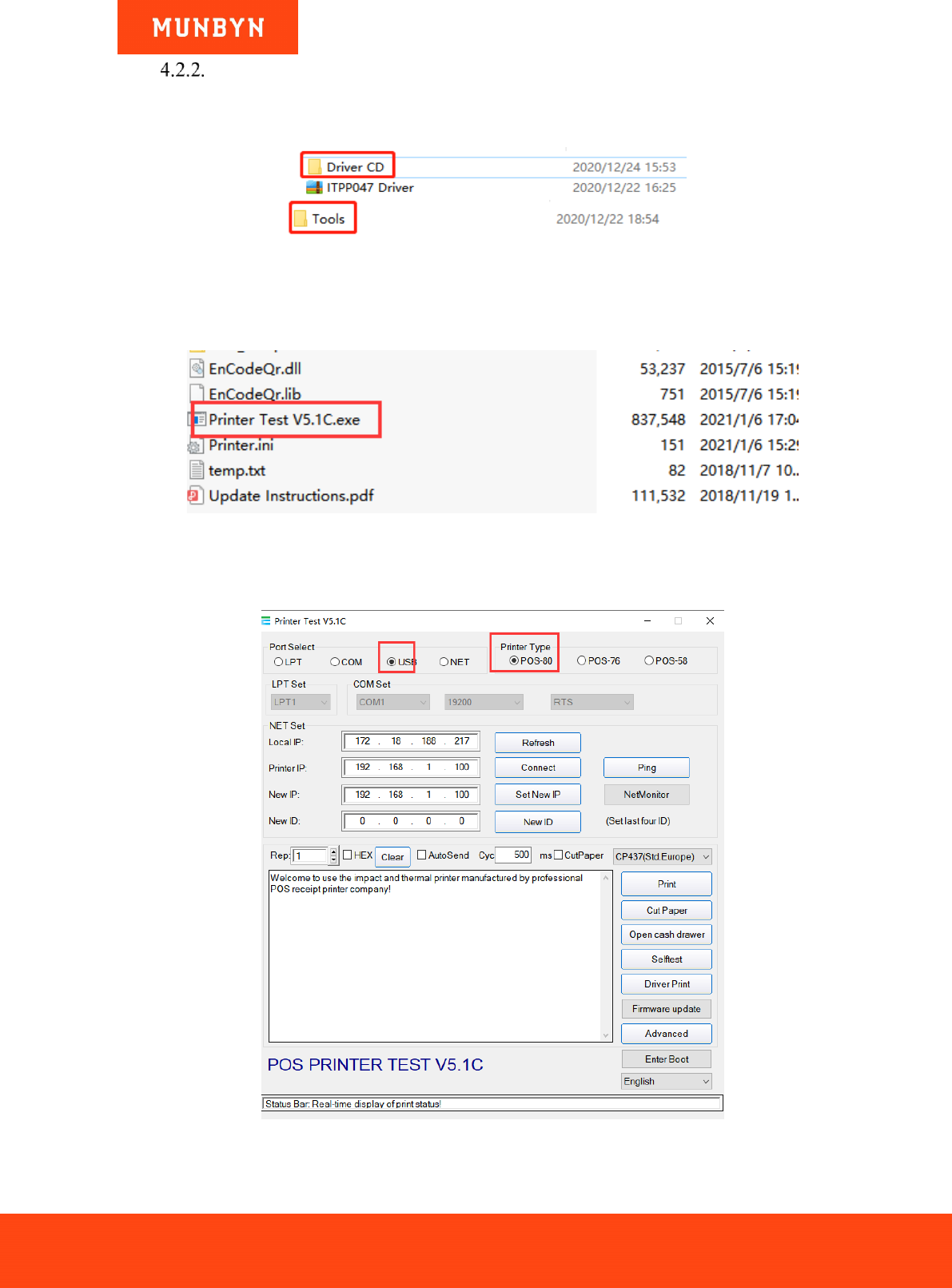Image resolution: width=952 pixels, height=1288 pixels.
Task: Click the New ID address field
Action: pos(411,821)
